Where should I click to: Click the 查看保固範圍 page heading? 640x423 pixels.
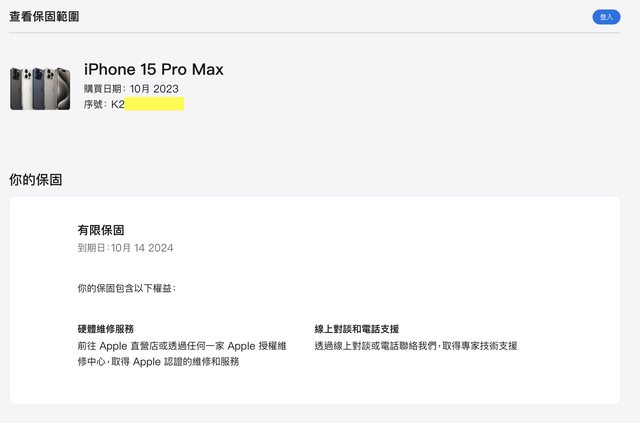click(45, 17)
